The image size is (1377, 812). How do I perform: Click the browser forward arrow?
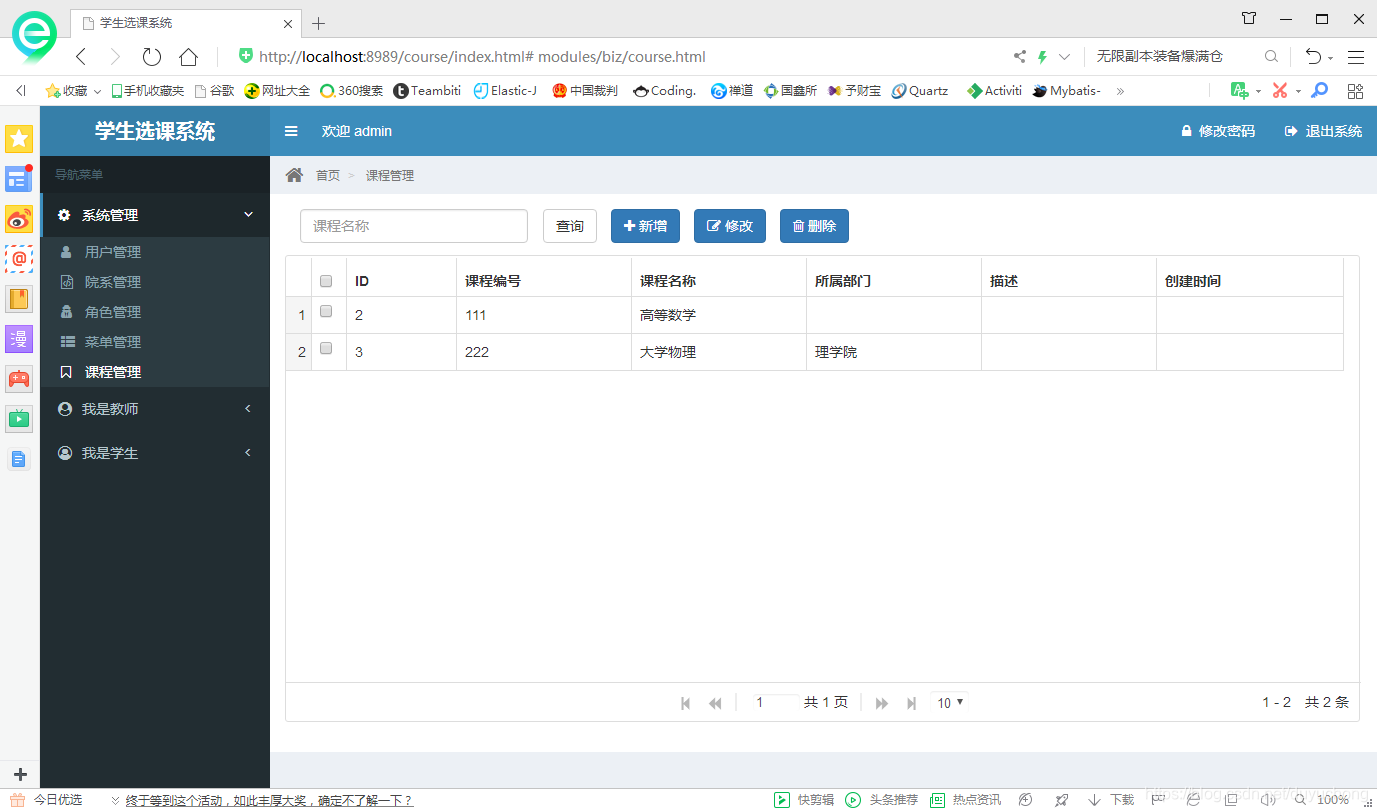tap(115, 56)
